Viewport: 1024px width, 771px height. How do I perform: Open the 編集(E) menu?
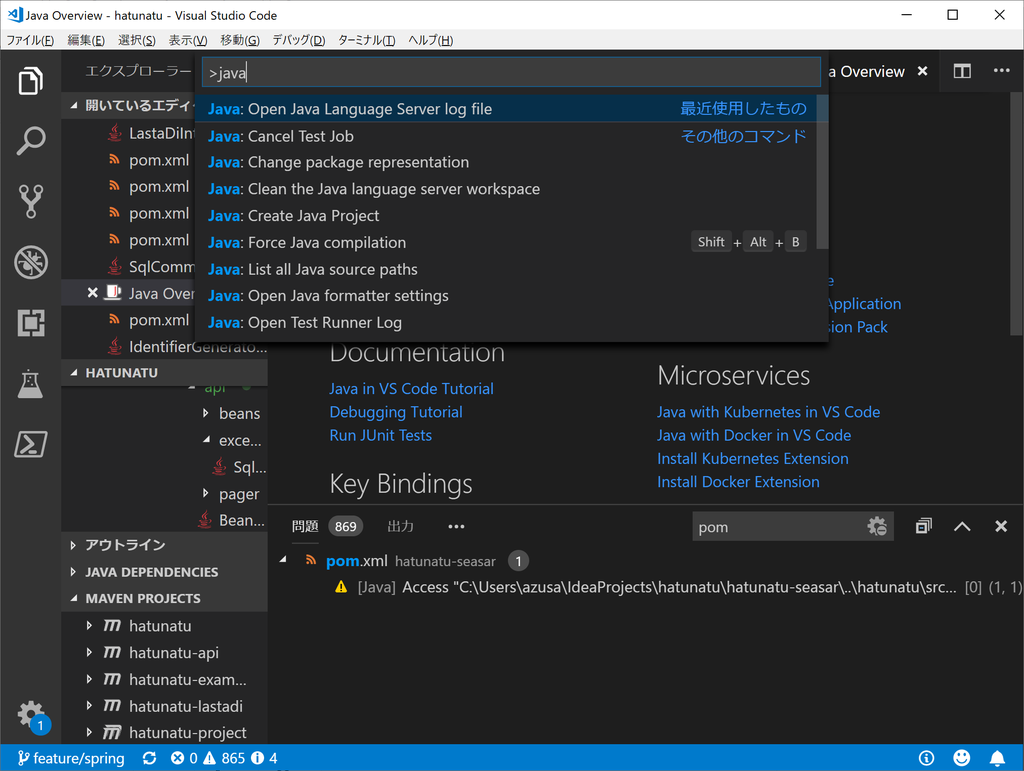(86, 40)
